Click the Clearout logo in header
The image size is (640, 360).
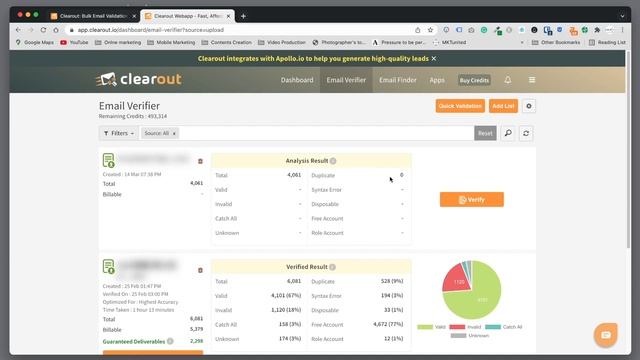coord(139,79)
